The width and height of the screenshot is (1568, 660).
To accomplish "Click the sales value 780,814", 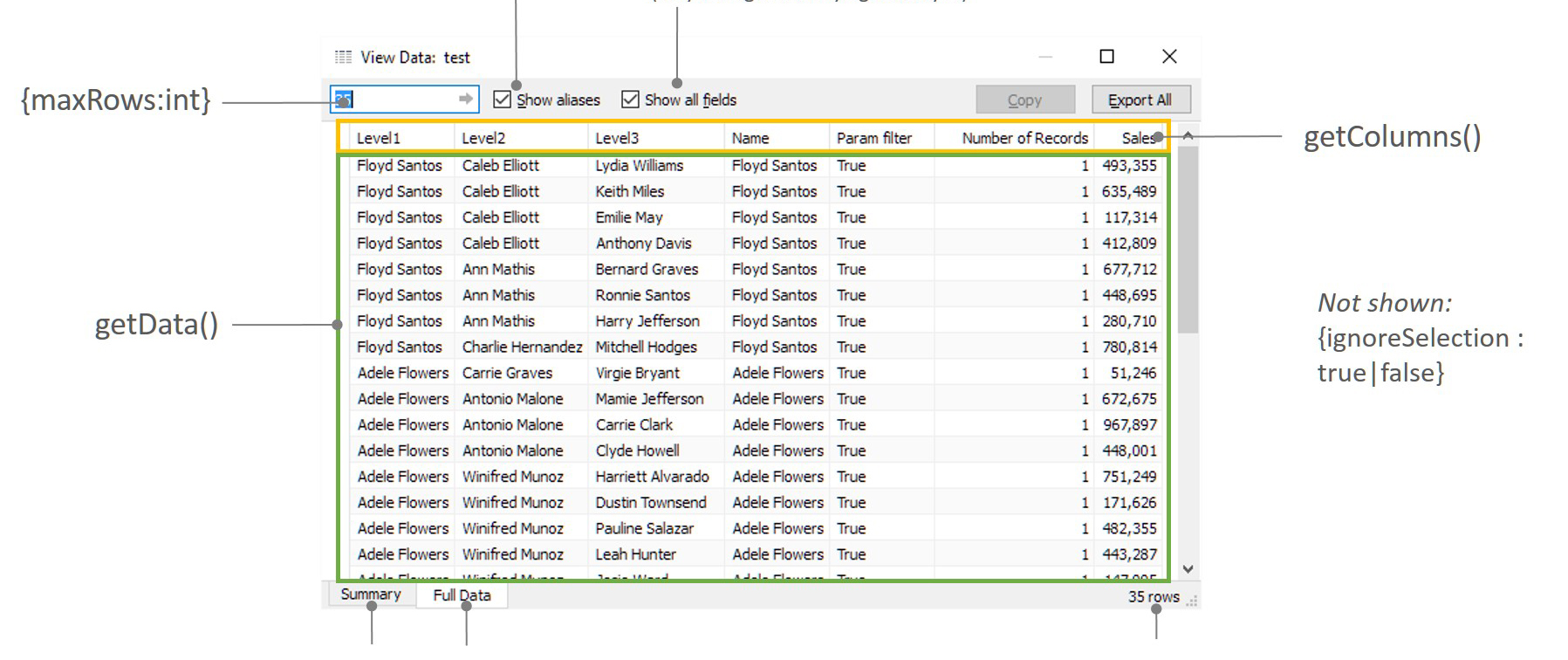I will 1129,347.
